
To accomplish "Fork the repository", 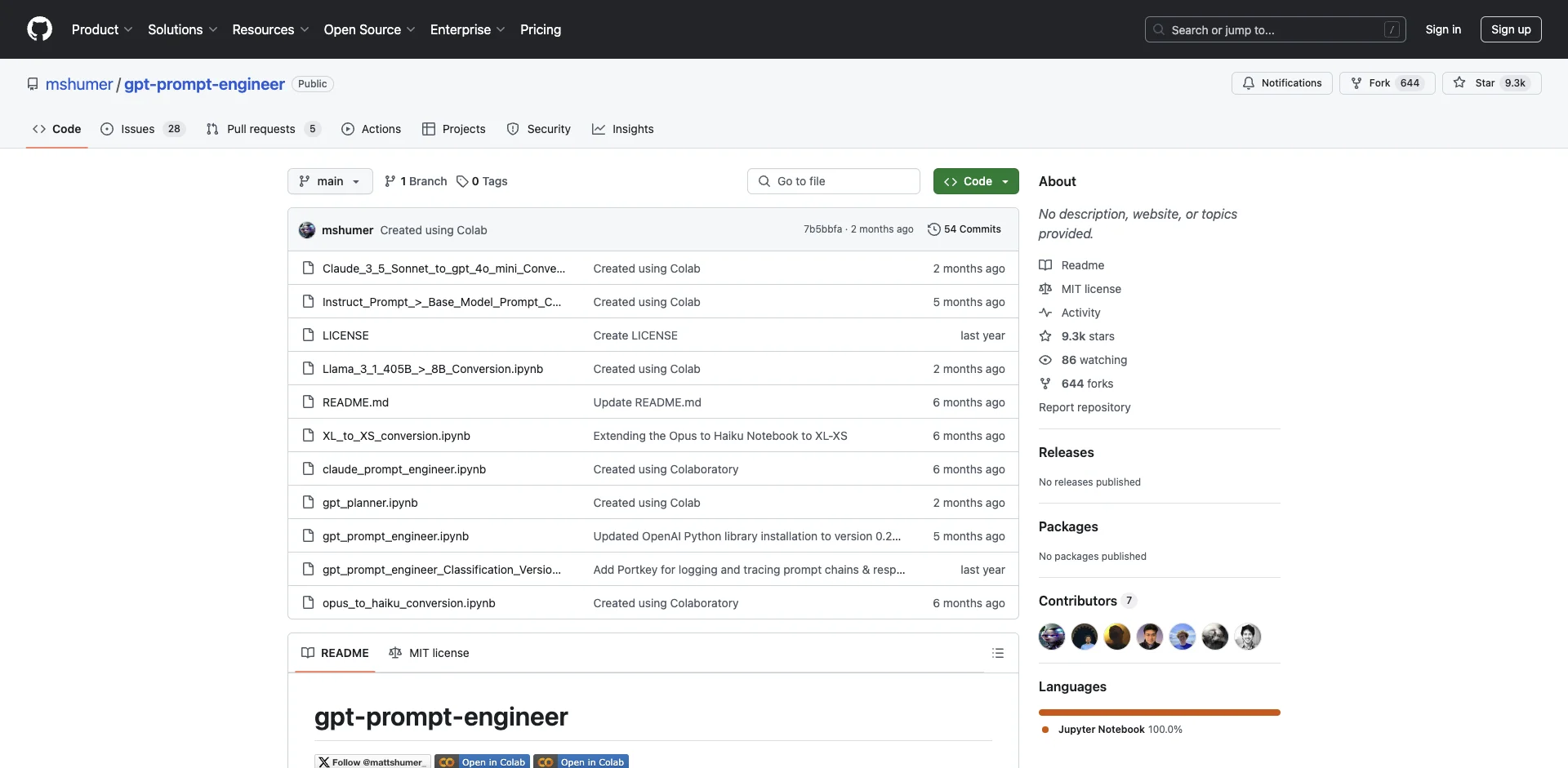I will click(x=1387, y=83).
